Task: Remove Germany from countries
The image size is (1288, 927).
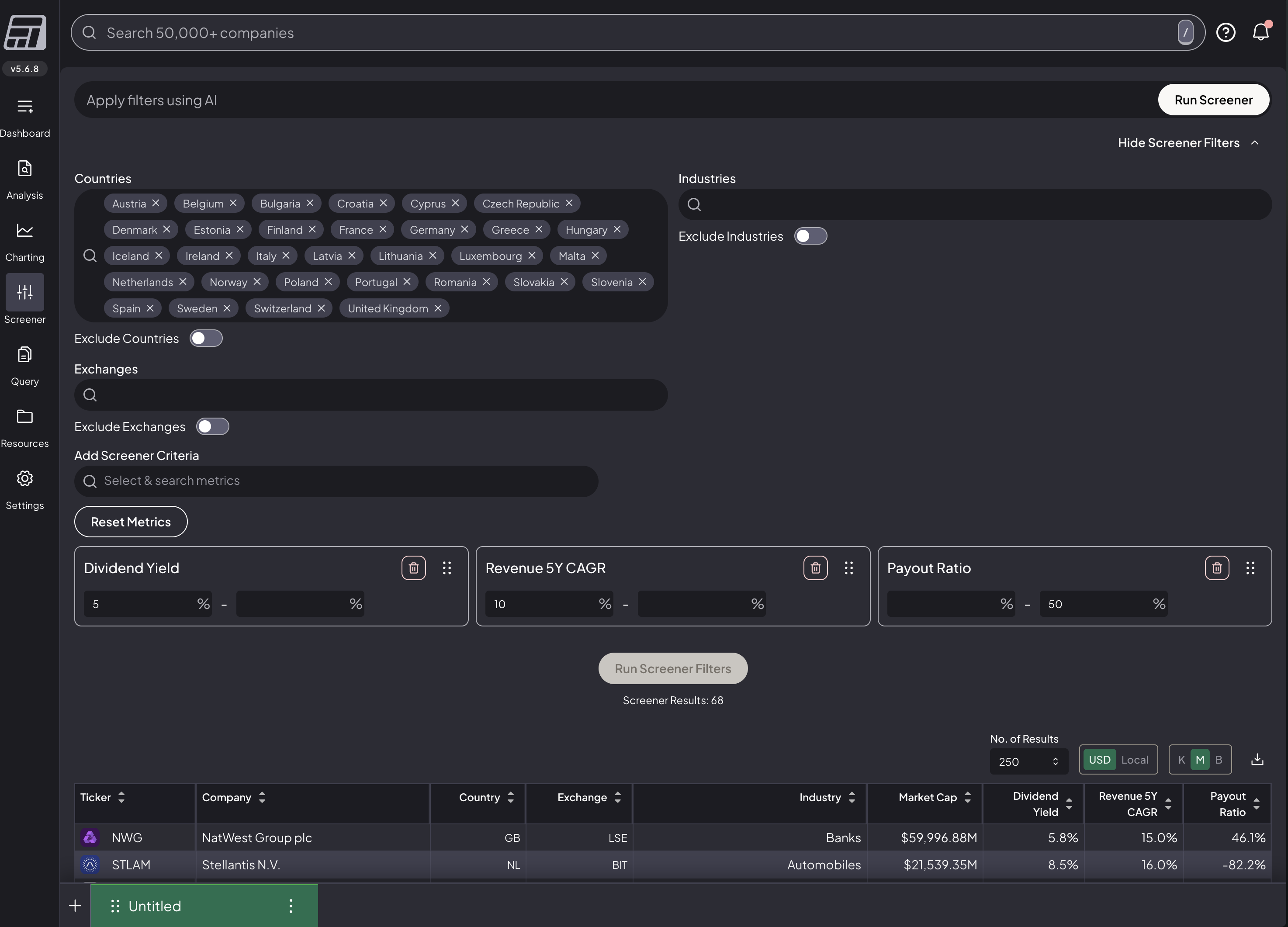Action: 464,229
